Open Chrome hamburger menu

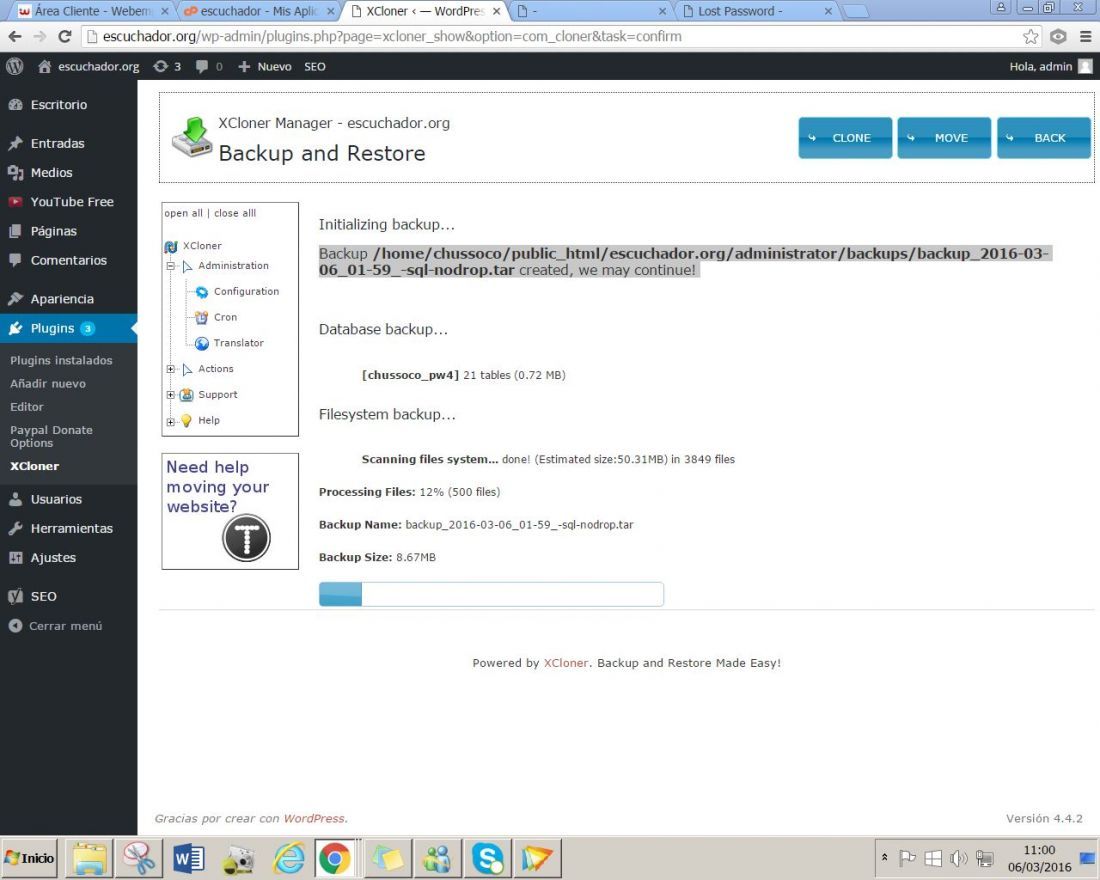(x=1085, y=36)
